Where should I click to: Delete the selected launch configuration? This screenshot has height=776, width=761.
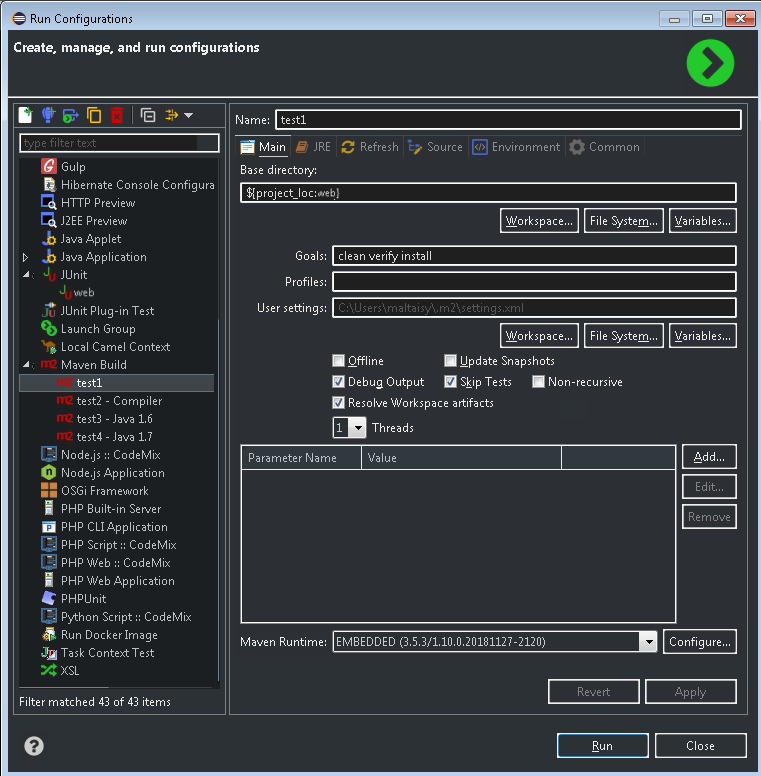117,115
